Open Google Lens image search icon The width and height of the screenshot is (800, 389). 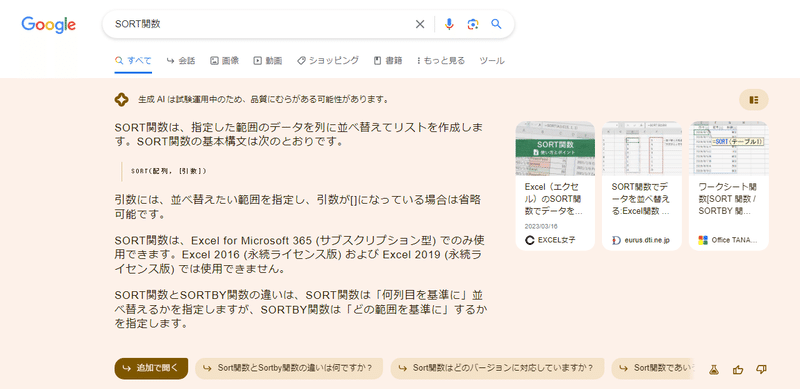click(473, 24)
